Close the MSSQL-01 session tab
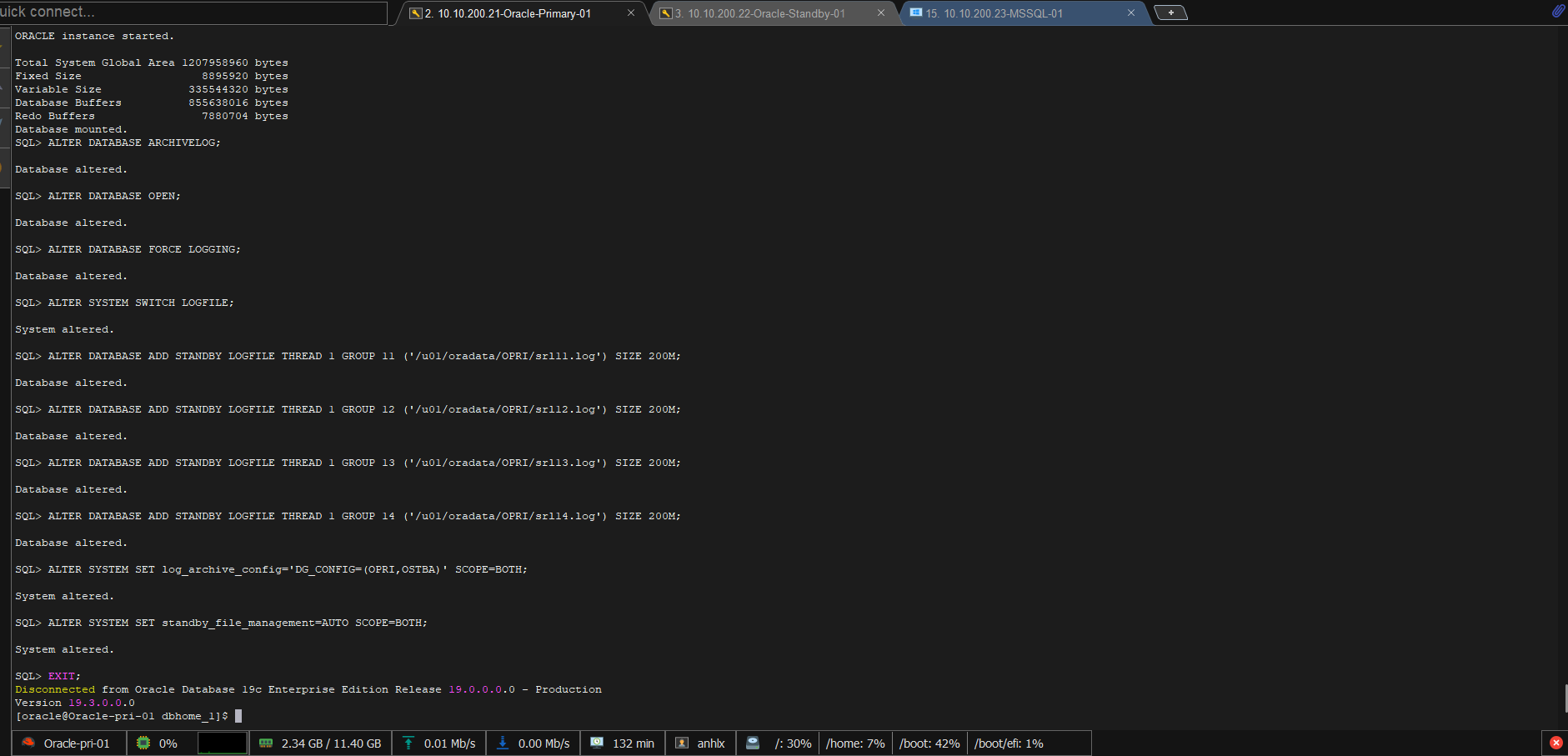This screenshot has height=756, width=1568. [1131, 13]
